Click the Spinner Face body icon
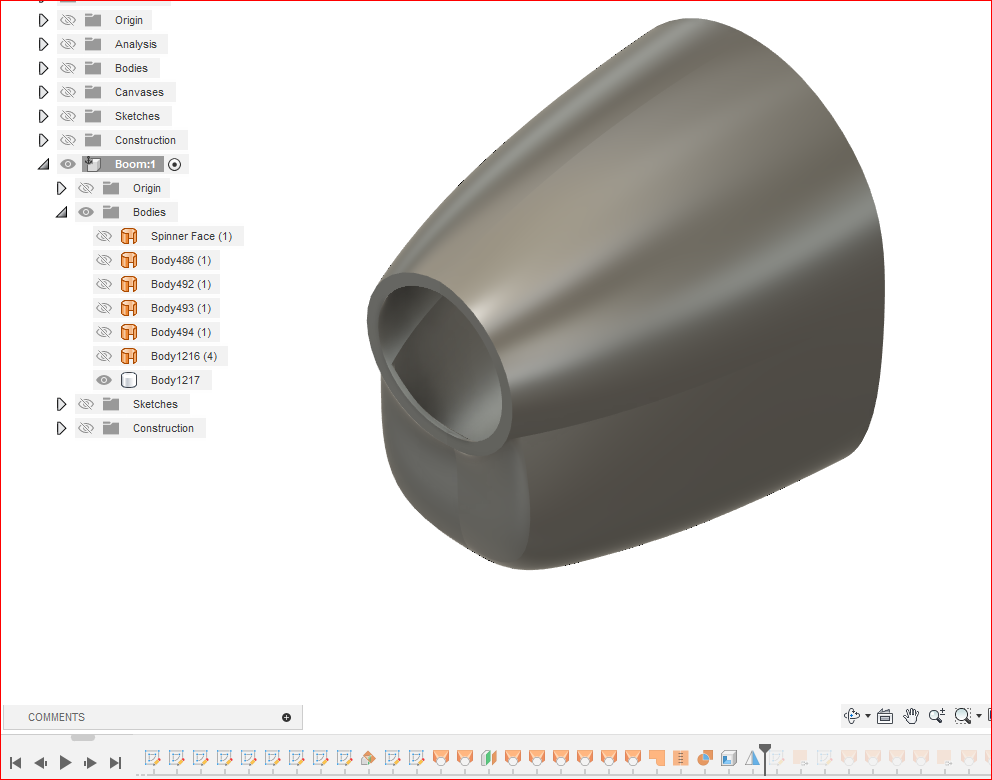992x780 pixels. point(129,235)
